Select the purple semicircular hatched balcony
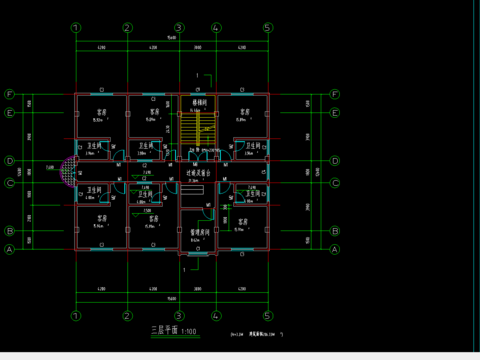This screenshot has height=360, width=480. point(68,172)
